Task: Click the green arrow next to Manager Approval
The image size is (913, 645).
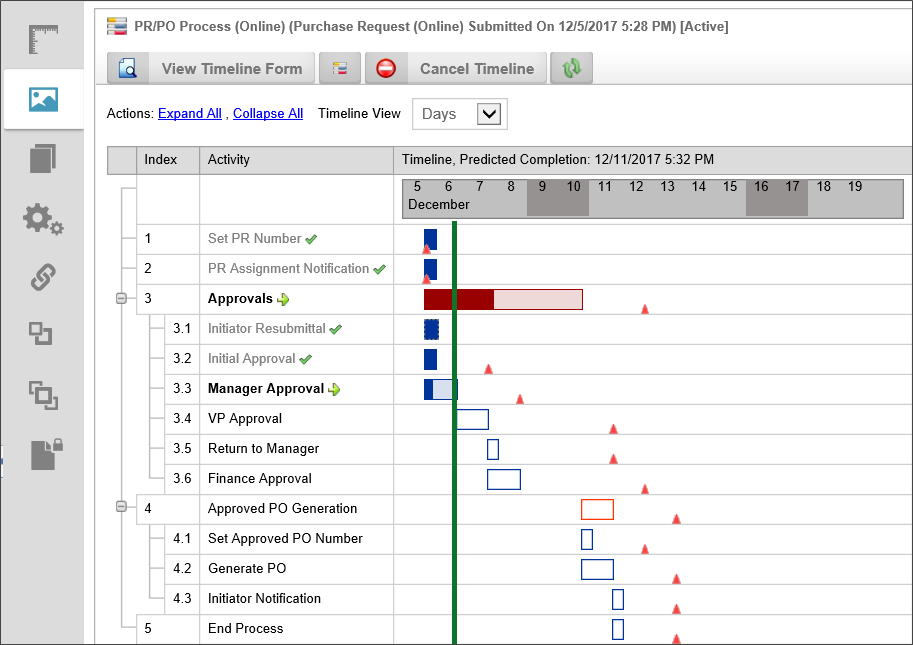Action: point(334,389)
